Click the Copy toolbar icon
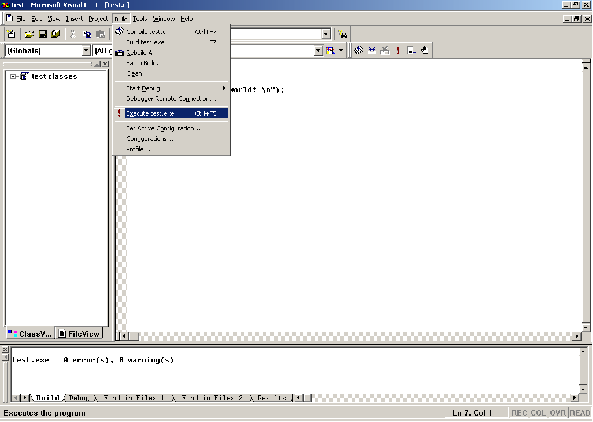The image size is (593, 422). [x=87, y=34]
